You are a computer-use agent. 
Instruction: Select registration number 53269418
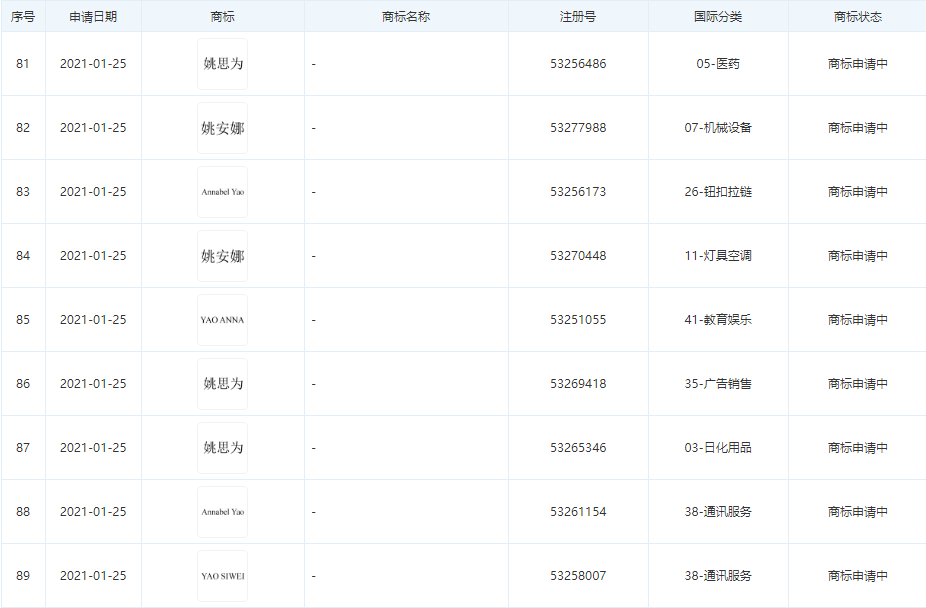[x=578, y=384]
